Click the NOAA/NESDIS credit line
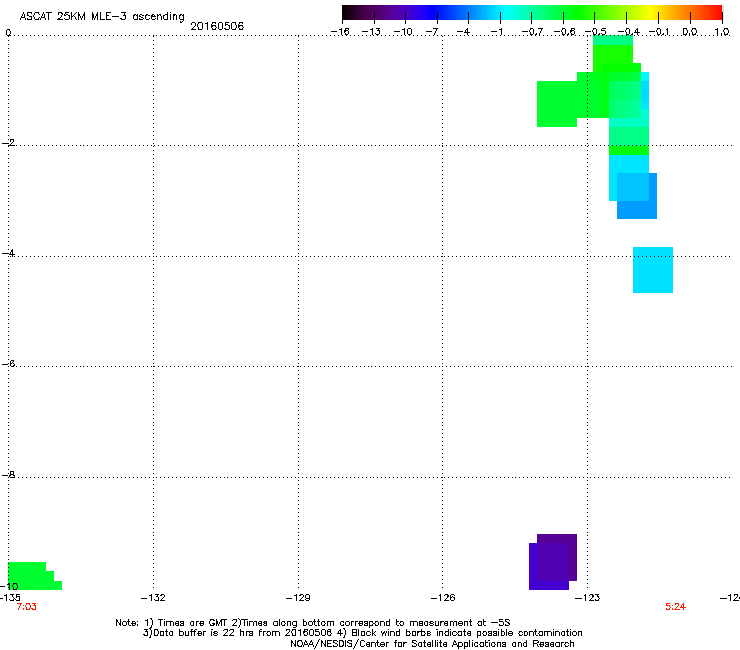This screenshot has width=740, height=650. (432, 644)
